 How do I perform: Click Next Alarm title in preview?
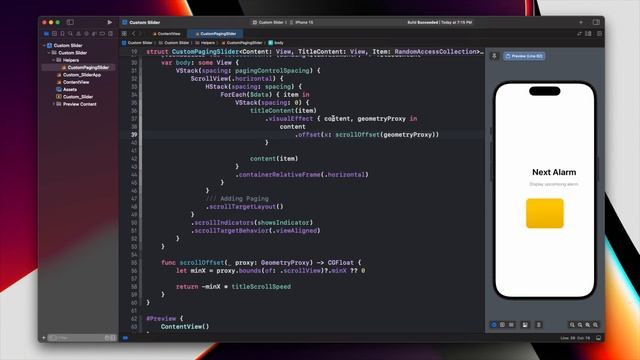coord(554,172)
